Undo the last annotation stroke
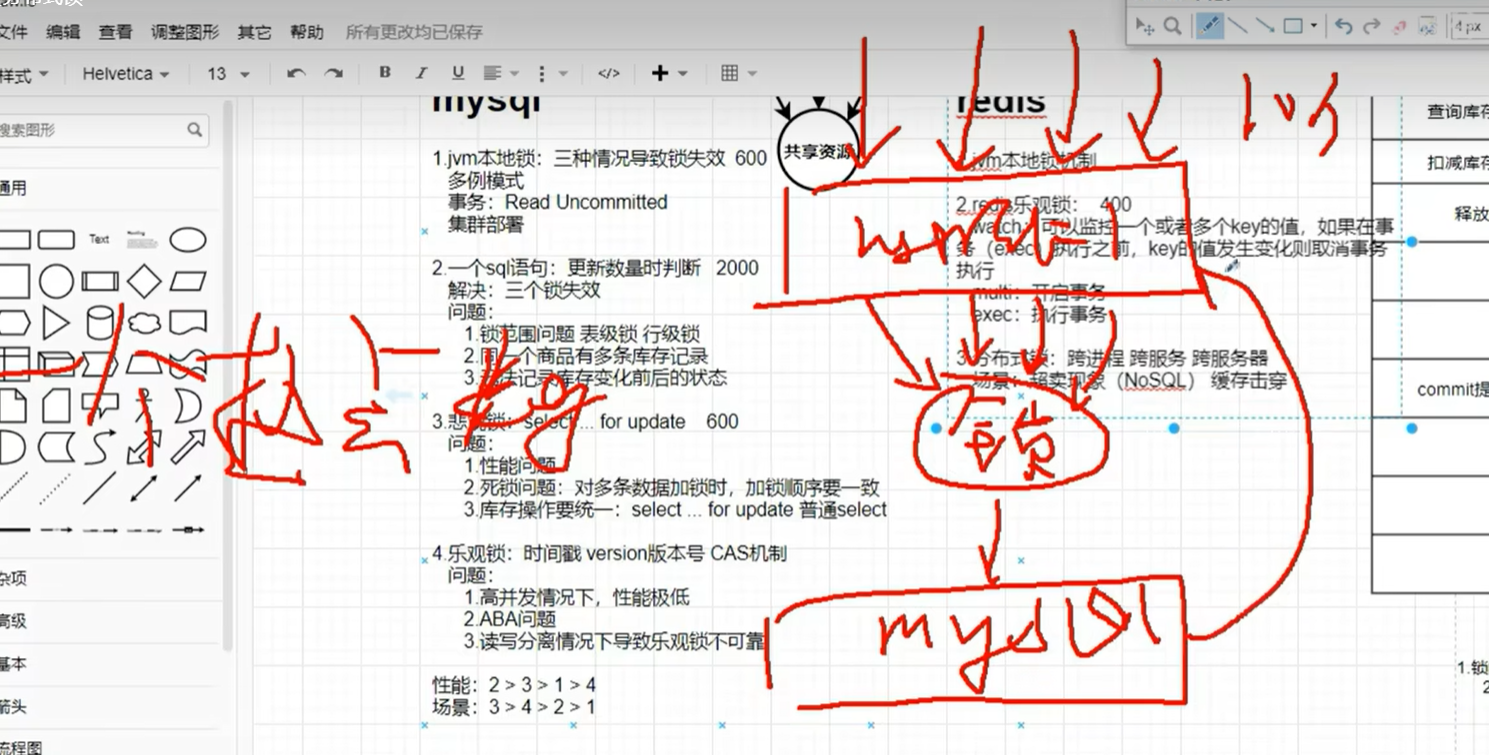The width and height of the screenshot is (1489, 755). [x=1343, y=26]
